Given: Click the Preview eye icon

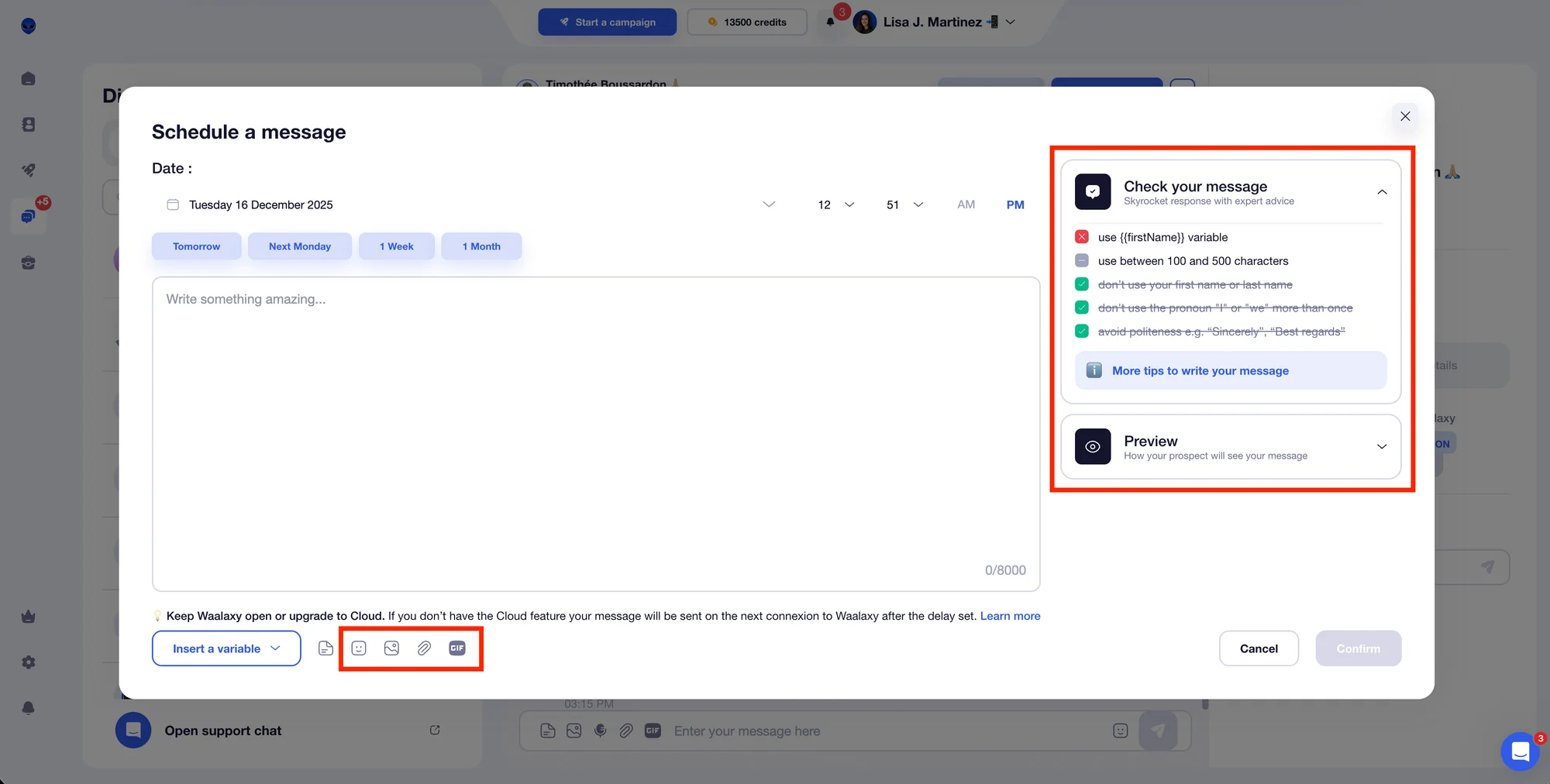Looking at the screenshot, I should 1093,447.
